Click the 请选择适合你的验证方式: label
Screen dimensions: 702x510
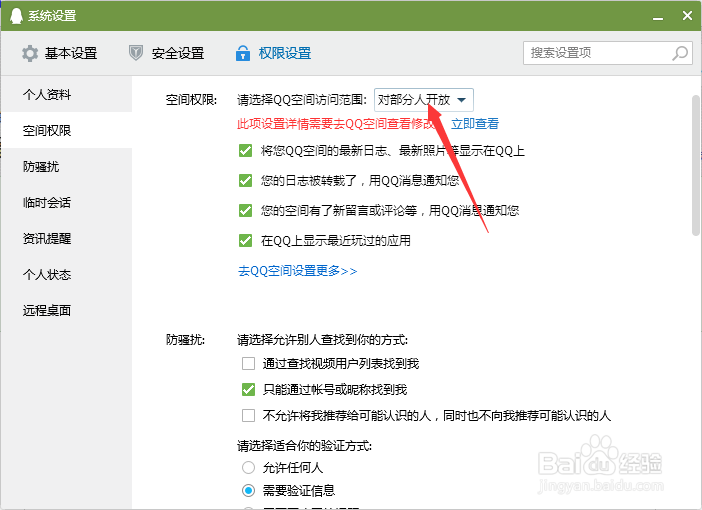pos(304,446)
